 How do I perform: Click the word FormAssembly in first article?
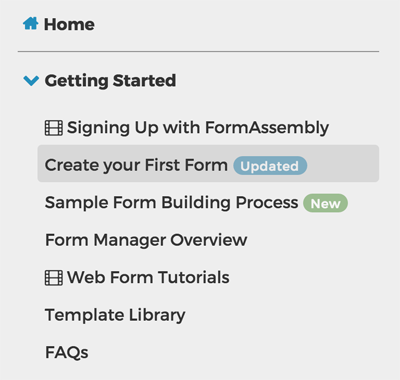267,128
